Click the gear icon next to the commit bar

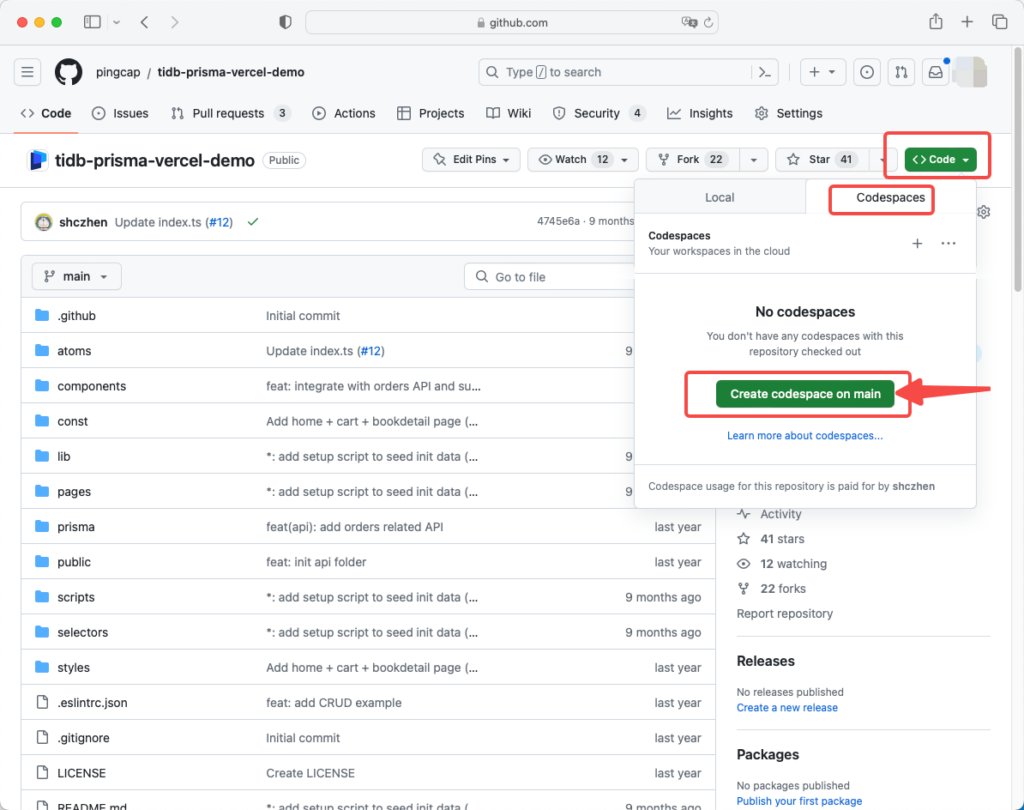[x=983, y=212]
